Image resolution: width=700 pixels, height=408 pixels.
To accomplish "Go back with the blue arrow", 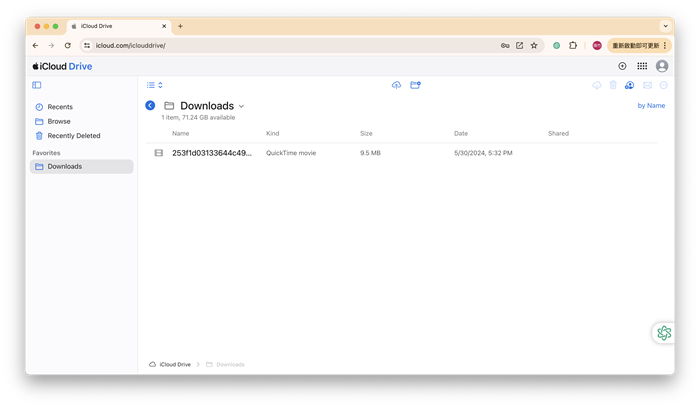I will tap(150, 105).
